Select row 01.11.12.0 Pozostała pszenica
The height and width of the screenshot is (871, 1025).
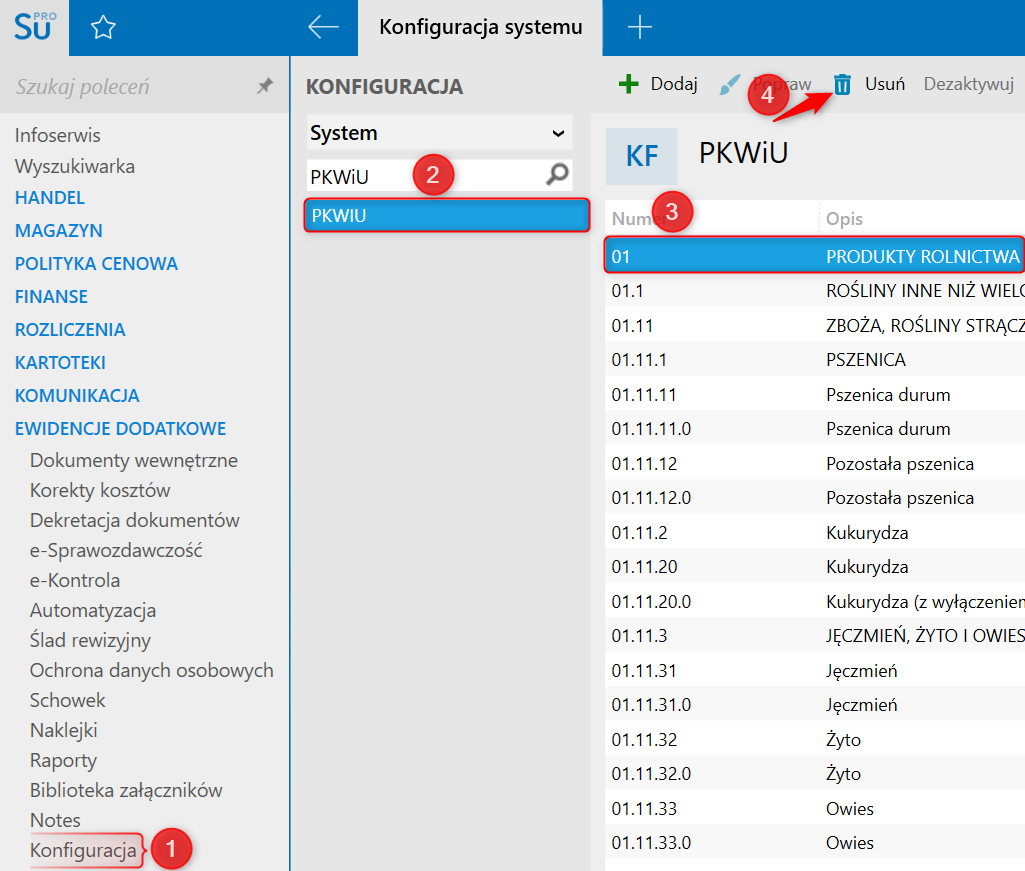(815, 498)
